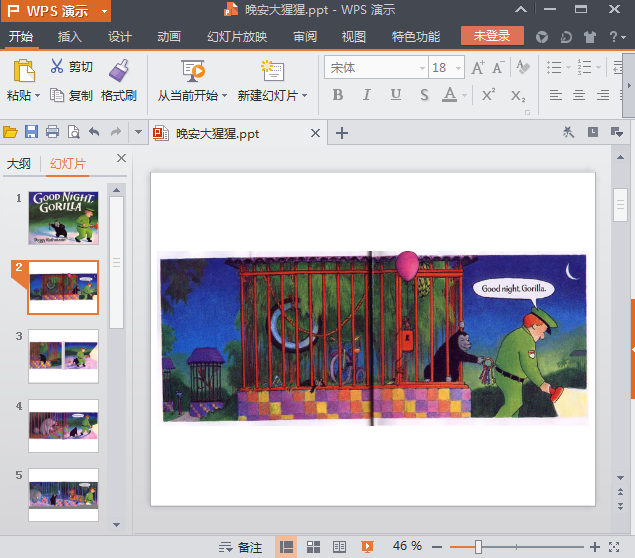The image size is (635, 558).
Task: Toggle bold formatting
Action: (x=337, y=95)
